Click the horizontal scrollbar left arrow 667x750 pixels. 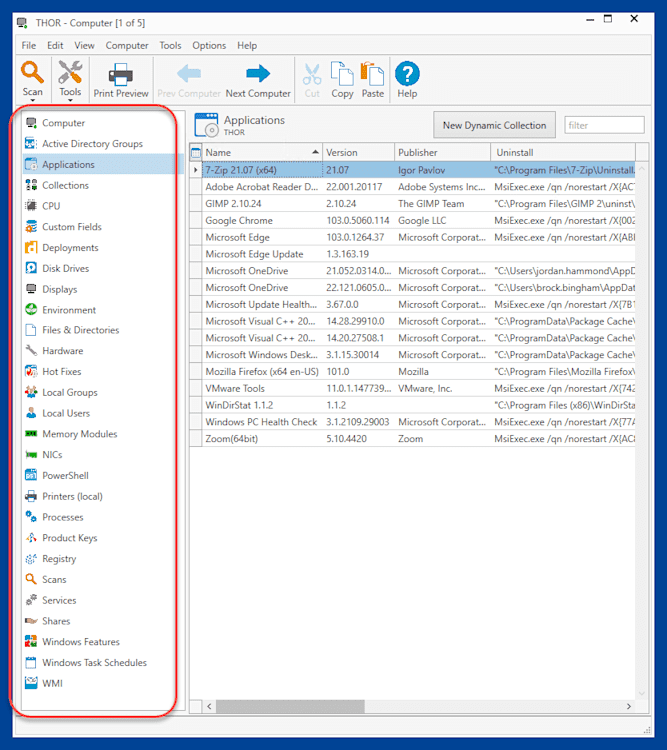click(209, 706)
